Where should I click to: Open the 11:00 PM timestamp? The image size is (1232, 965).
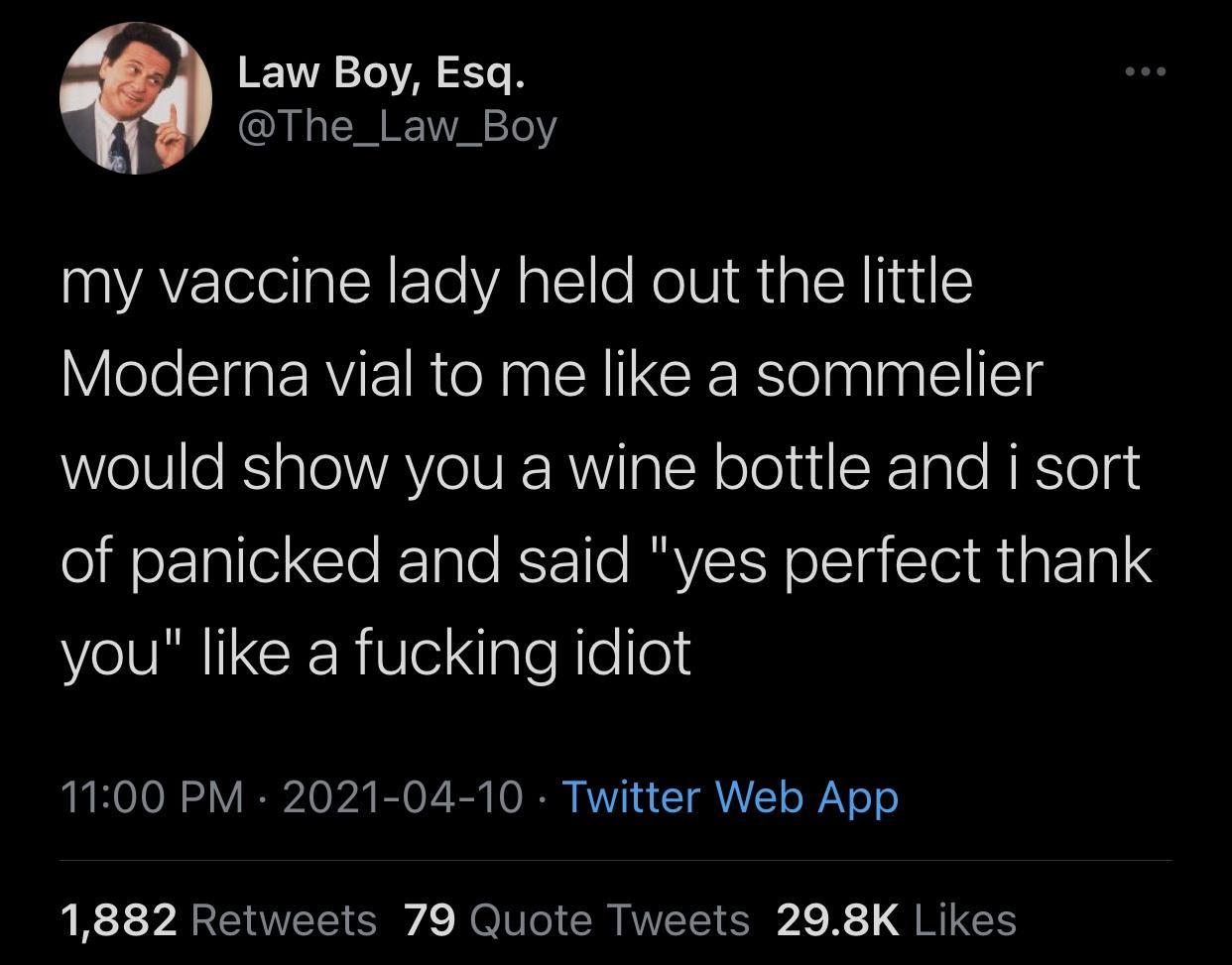click(152, 796)
